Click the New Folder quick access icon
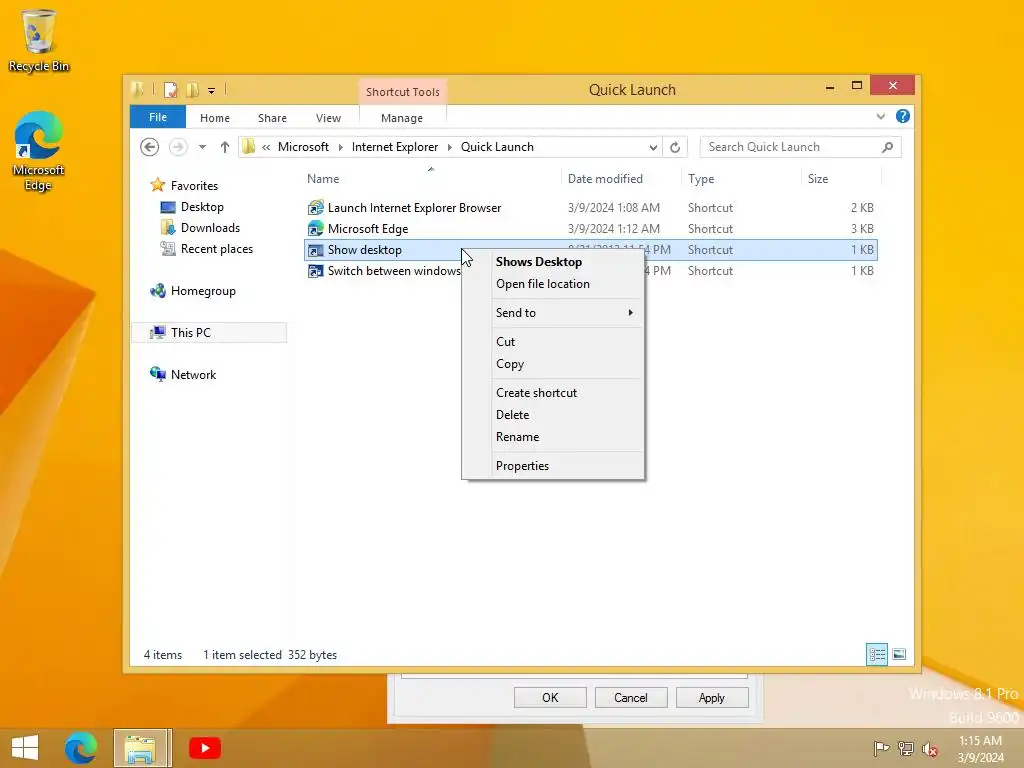Image resolution: width=1024 pixels, height=768 pixels. [x=192, y=90]
